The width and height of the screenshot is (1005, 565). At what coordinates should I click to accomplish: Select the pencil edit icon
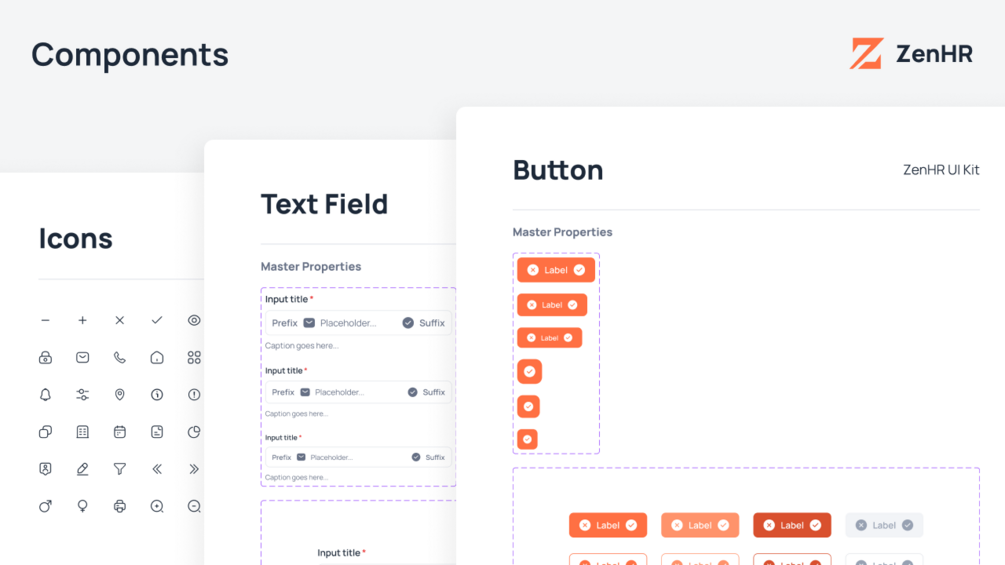pyautogui.click(x=83, y=469)
